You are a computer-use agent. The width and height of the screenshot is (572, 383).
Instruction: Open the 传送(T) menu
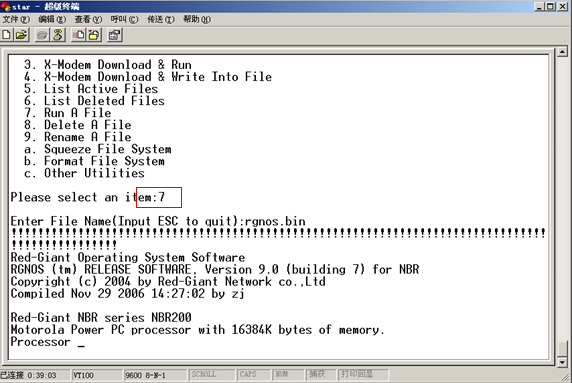161,19
